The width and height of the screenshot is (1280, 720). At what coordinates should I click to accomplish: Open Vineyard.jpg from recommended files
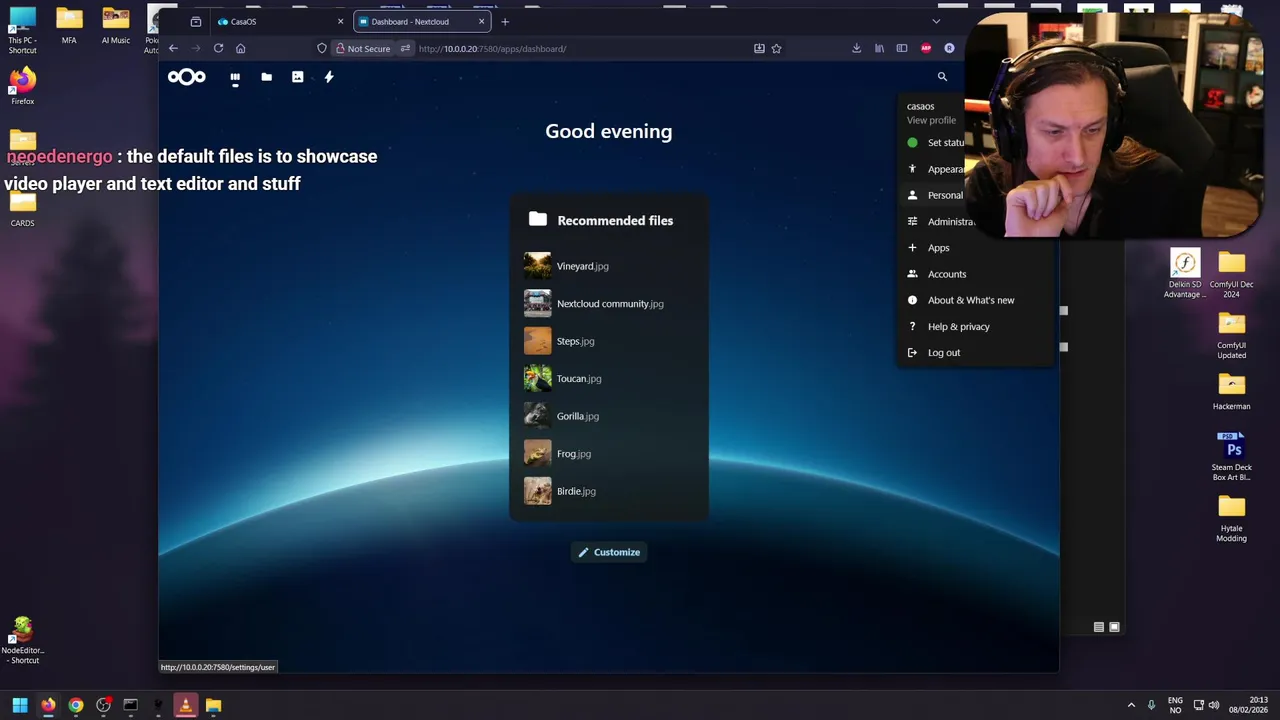click(x=609, y=266)
